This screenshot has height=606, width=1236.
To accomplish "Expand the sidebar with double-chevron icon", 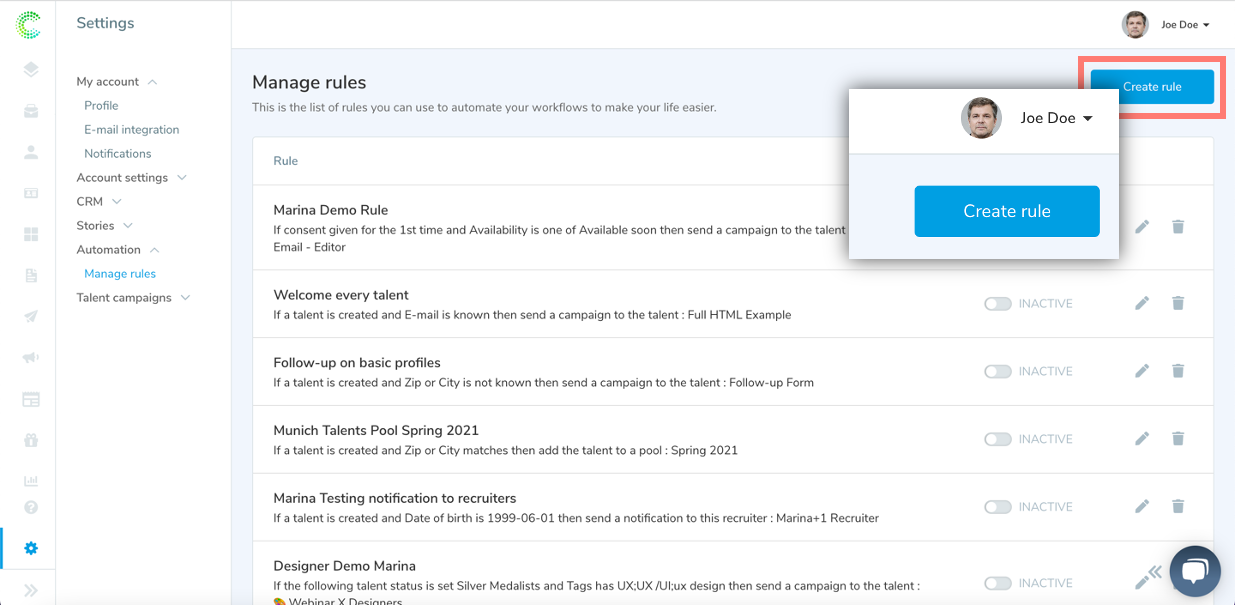I will click(x=31, y=590).
